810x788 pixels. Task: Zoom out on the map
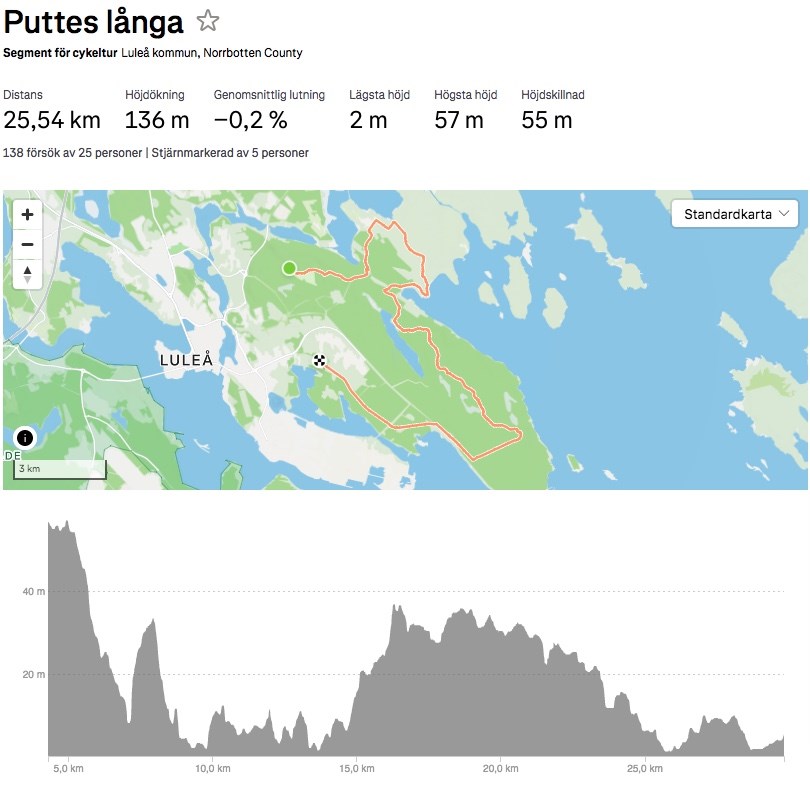coord(27,244)
